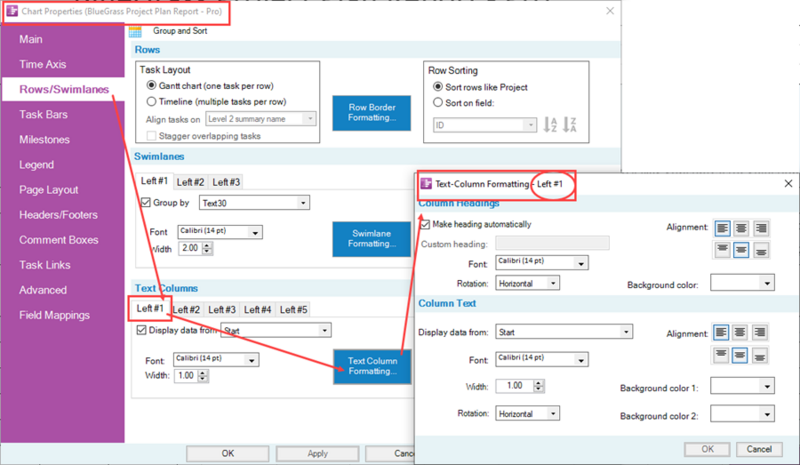The height and width of the screenshot is (465, 800).
Task: Select Text Columns Left#3 tab
Action: pyautogui.click(x=222, y=310)
